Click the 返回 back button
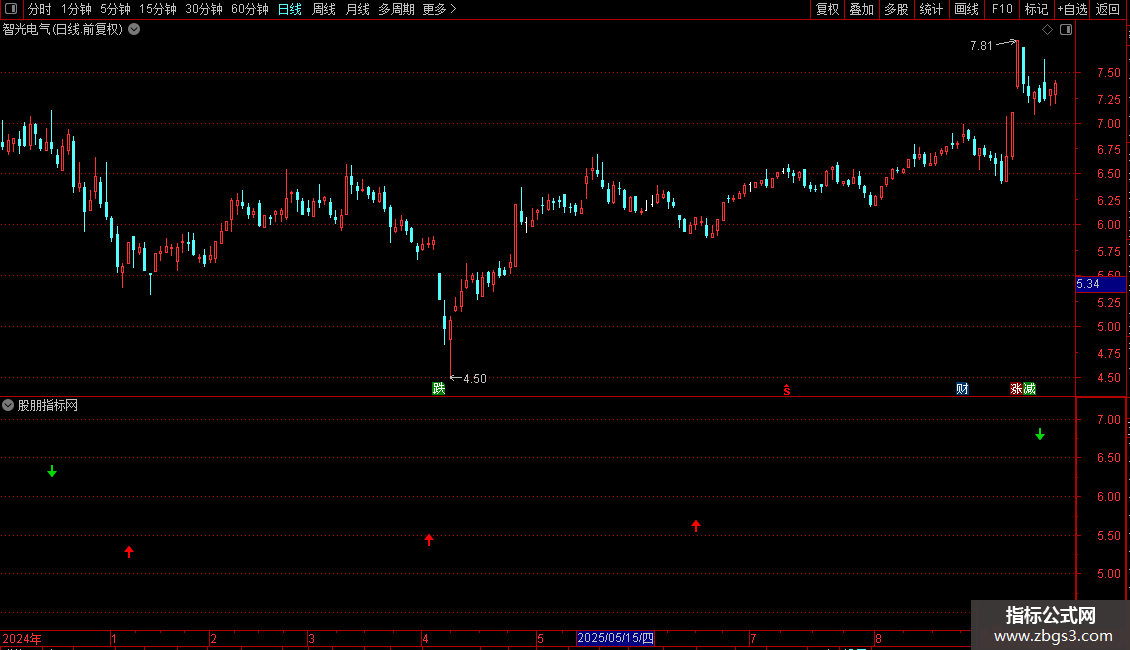Screen dimensions: 1130x650 coord(1108,9)
